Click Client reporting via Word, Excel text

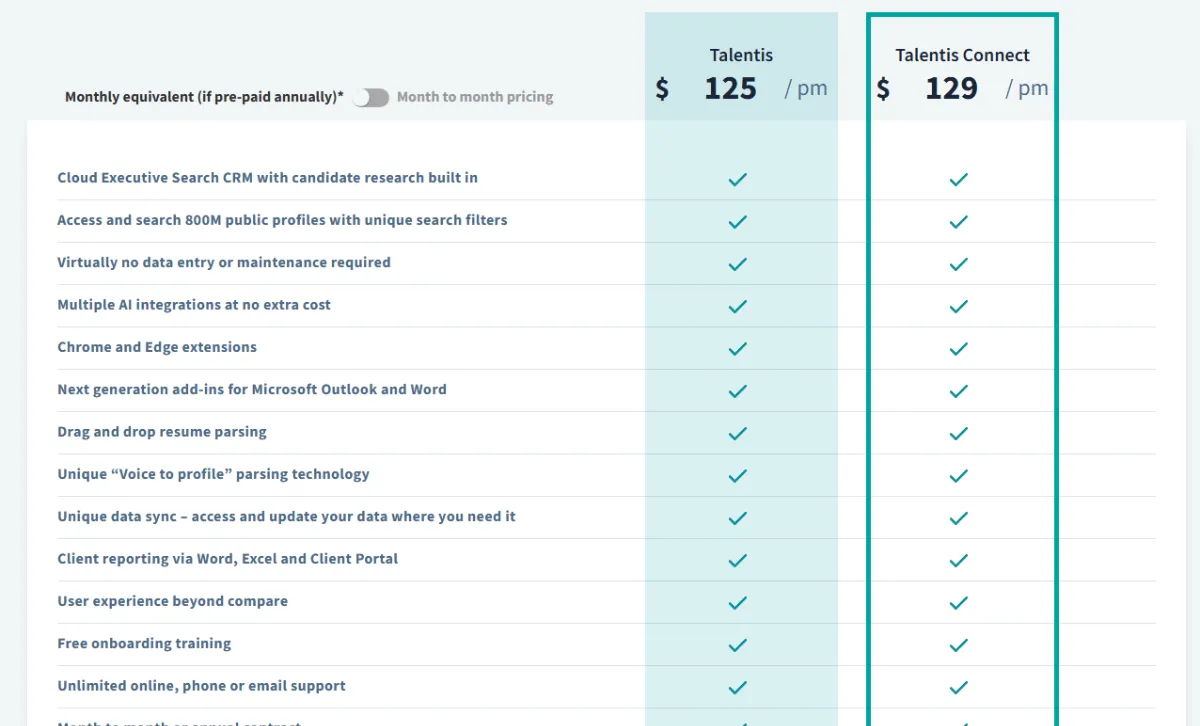point(228,559)
